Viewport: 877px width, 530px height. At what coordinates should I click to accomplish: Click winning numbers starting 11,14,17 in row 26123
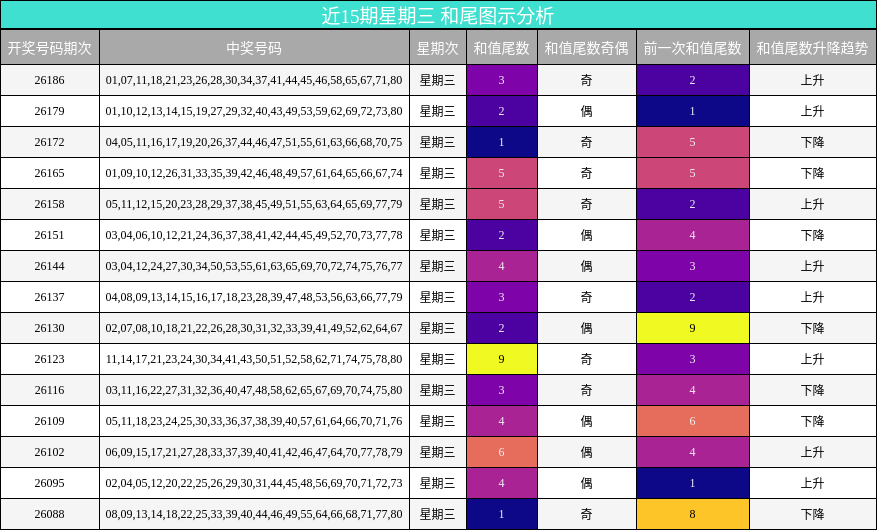pyautogui.click(x=254, y=359)
